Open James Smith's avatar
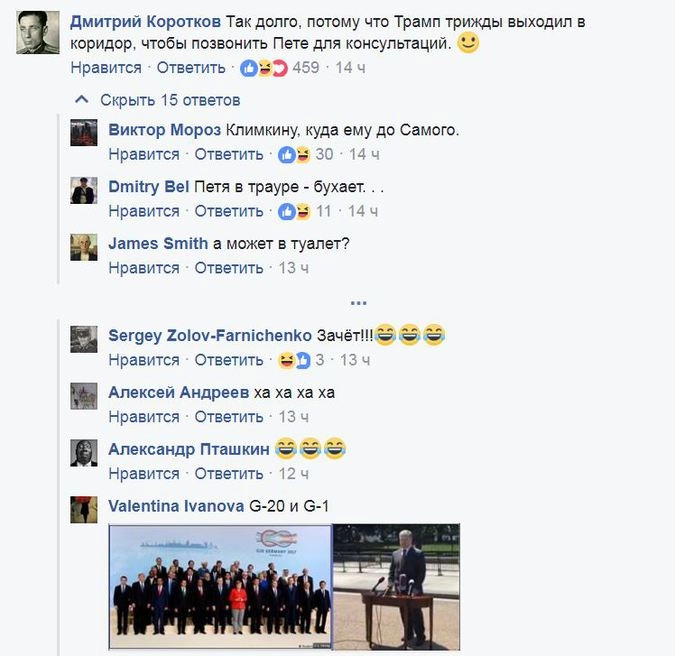Image resolution: width=675 pixels, height=656 pixels. coord(84,247)
